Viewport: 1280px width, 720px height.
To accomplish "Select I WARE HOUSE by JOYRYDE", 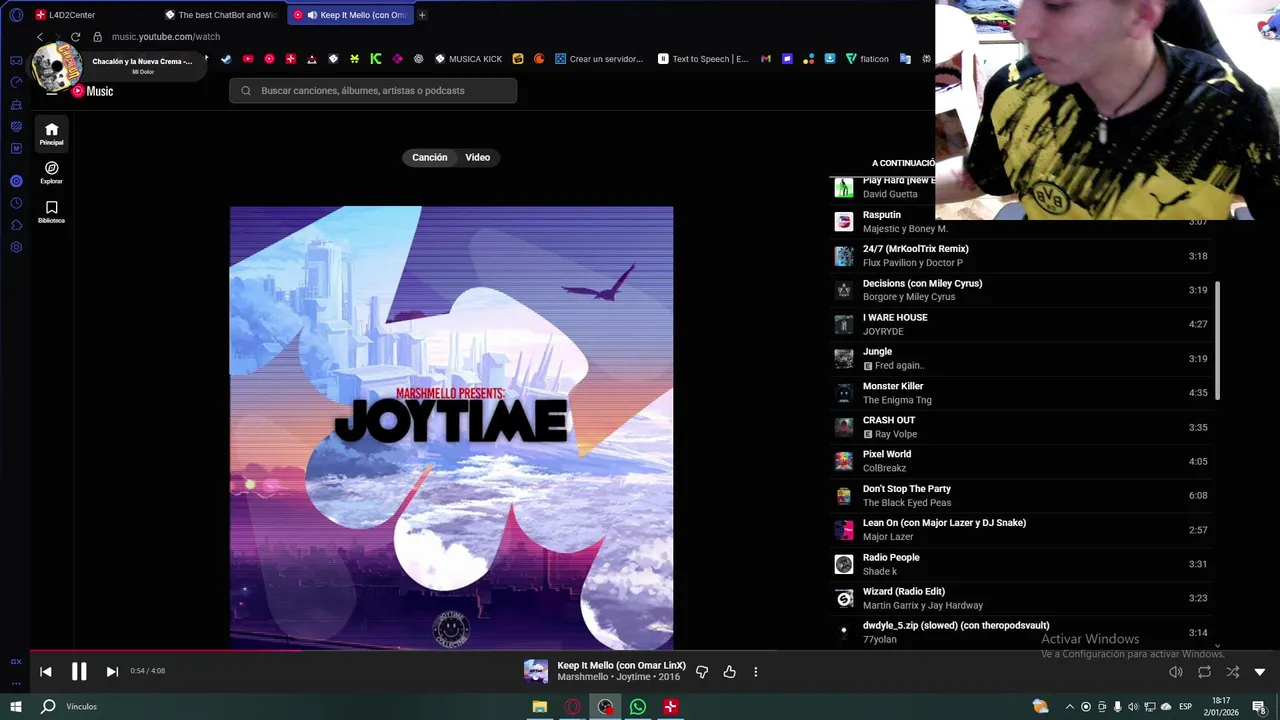I will point(1020,324).
